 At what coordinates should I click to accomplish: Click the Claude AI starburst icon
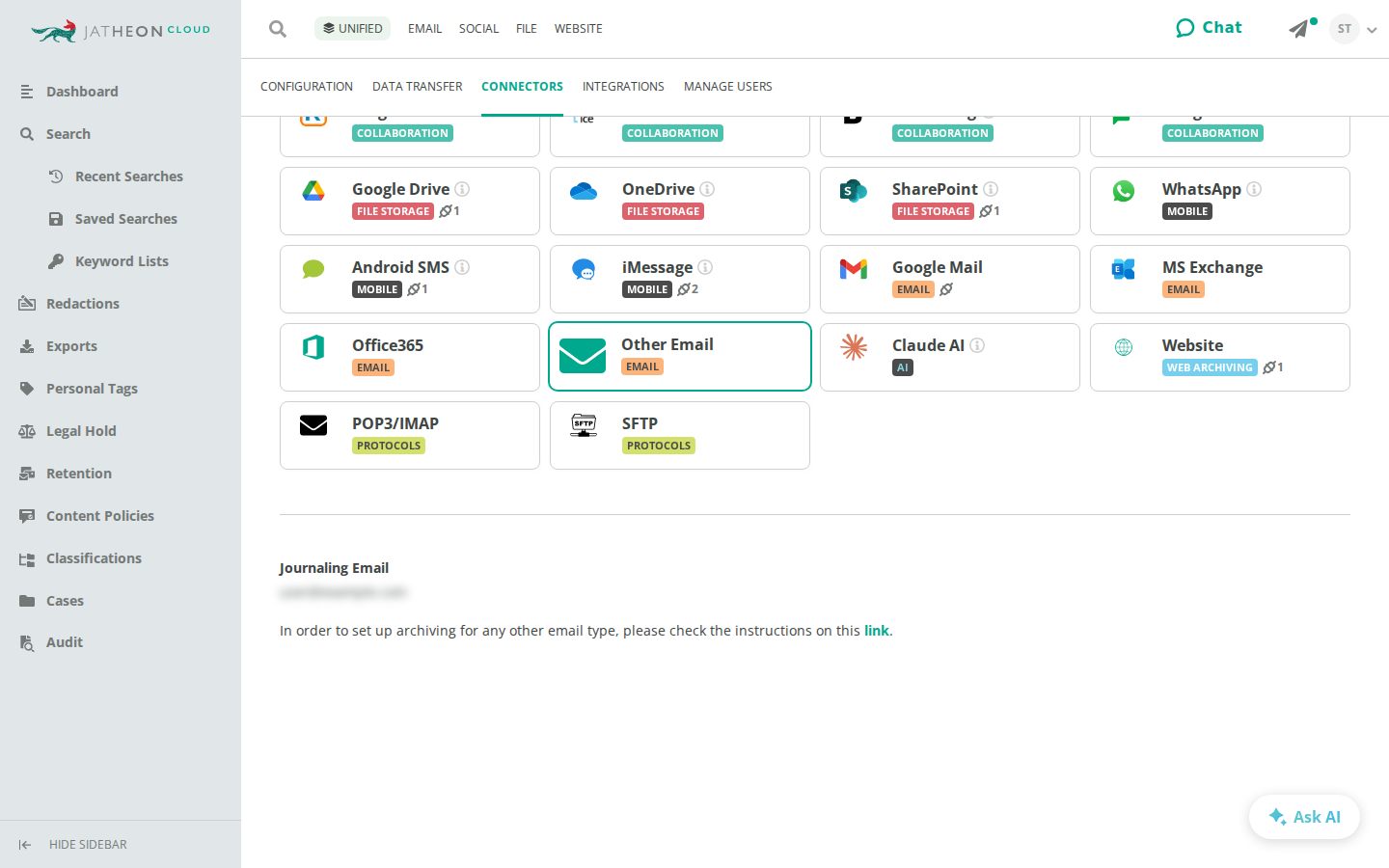[854, 347]
